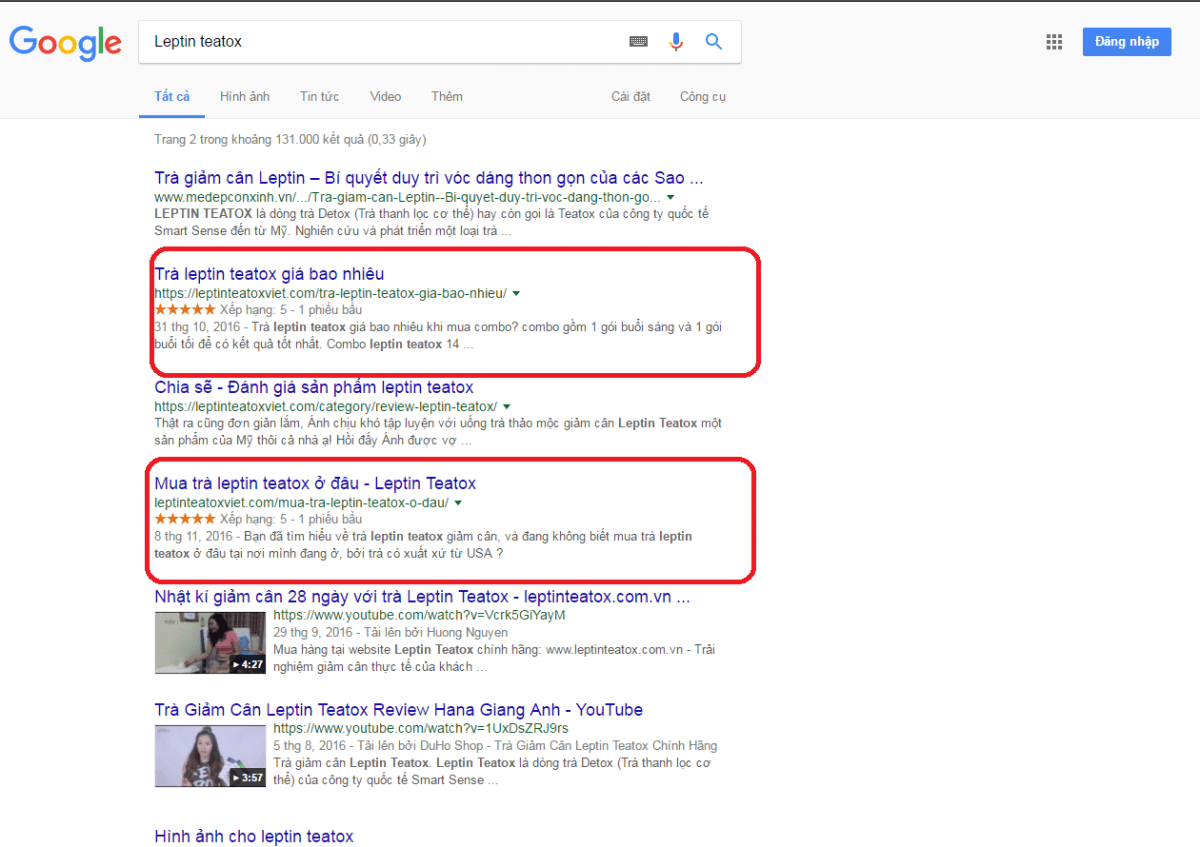Expand dropdown arrow beside tra-leptin-teatox-gia-bao-nhieu URL
This screenshot has width=1200, height=847.
[x=516, y=294]
